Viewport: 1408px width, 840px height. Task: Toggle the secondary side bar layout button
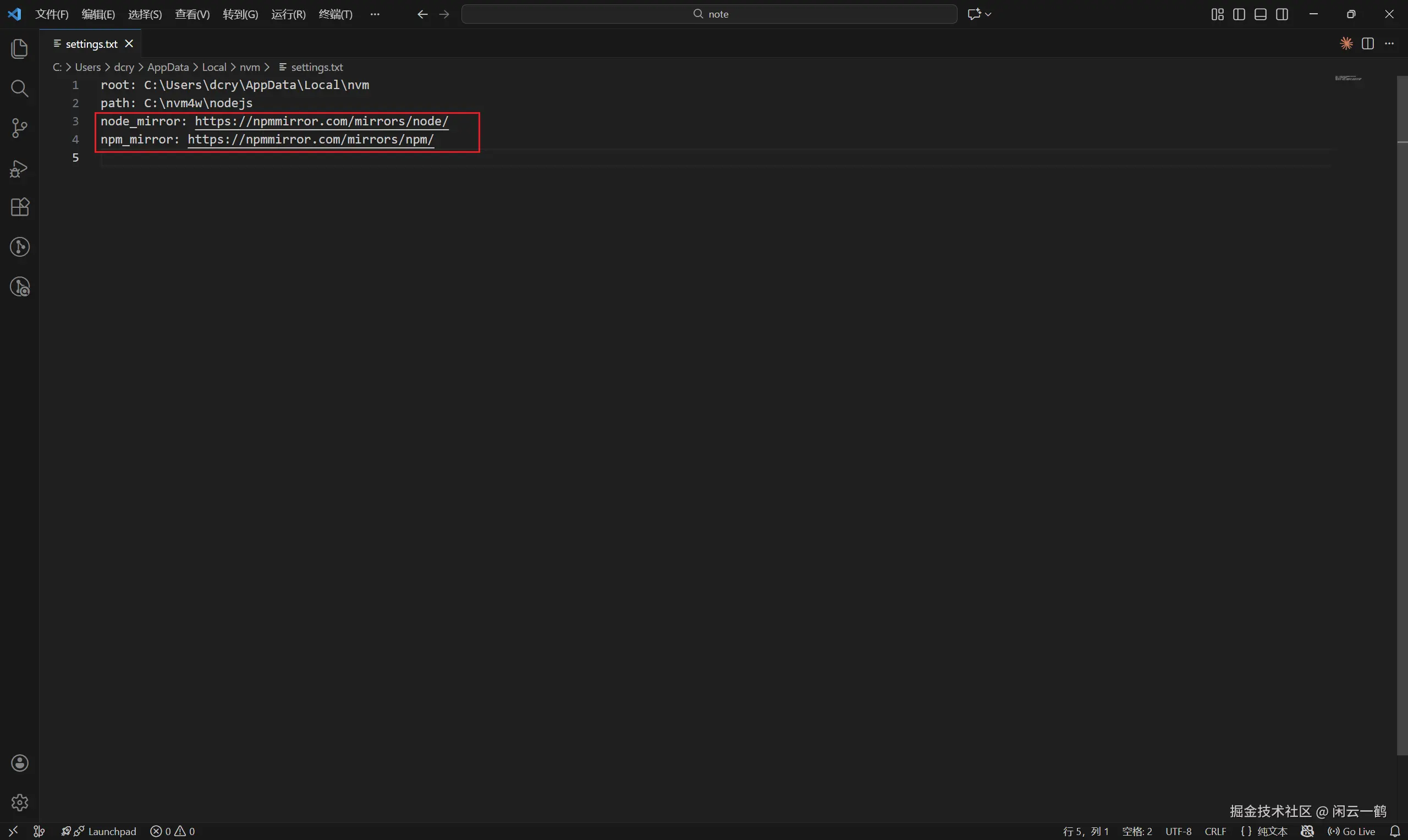tap(1281, 14)
